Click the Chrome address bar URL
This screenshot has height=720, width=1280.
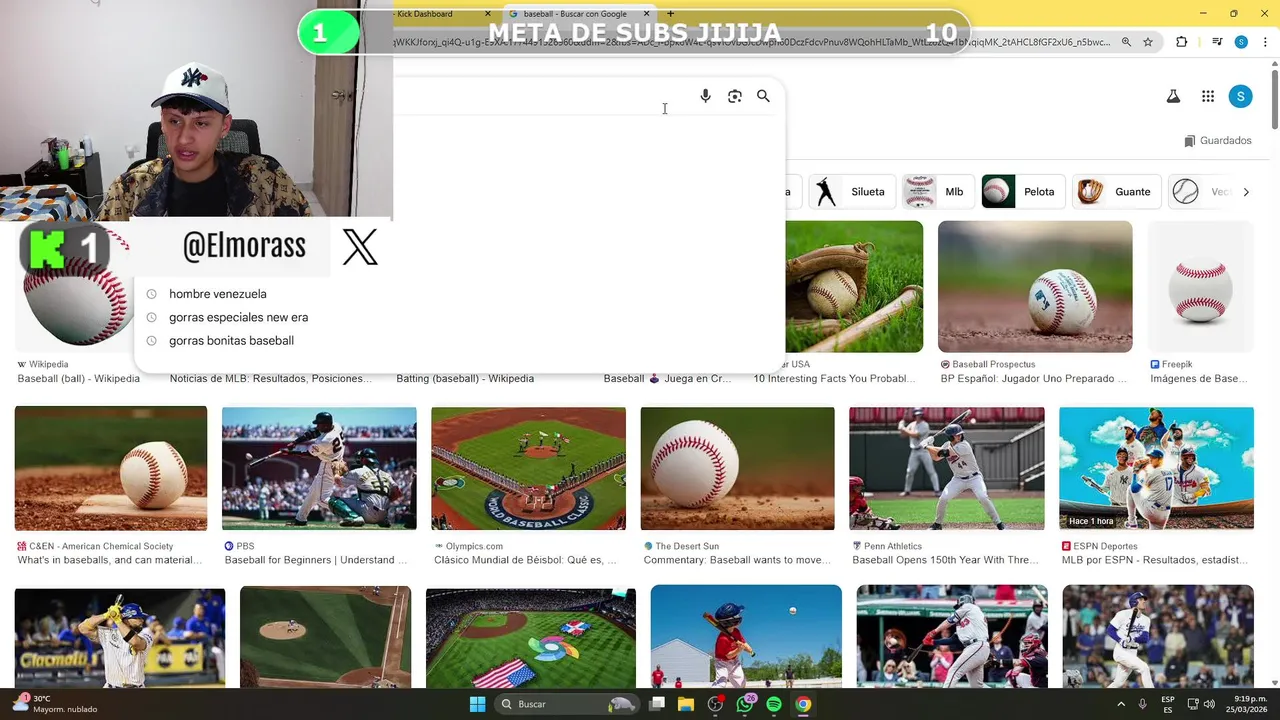tap(750, 42)
